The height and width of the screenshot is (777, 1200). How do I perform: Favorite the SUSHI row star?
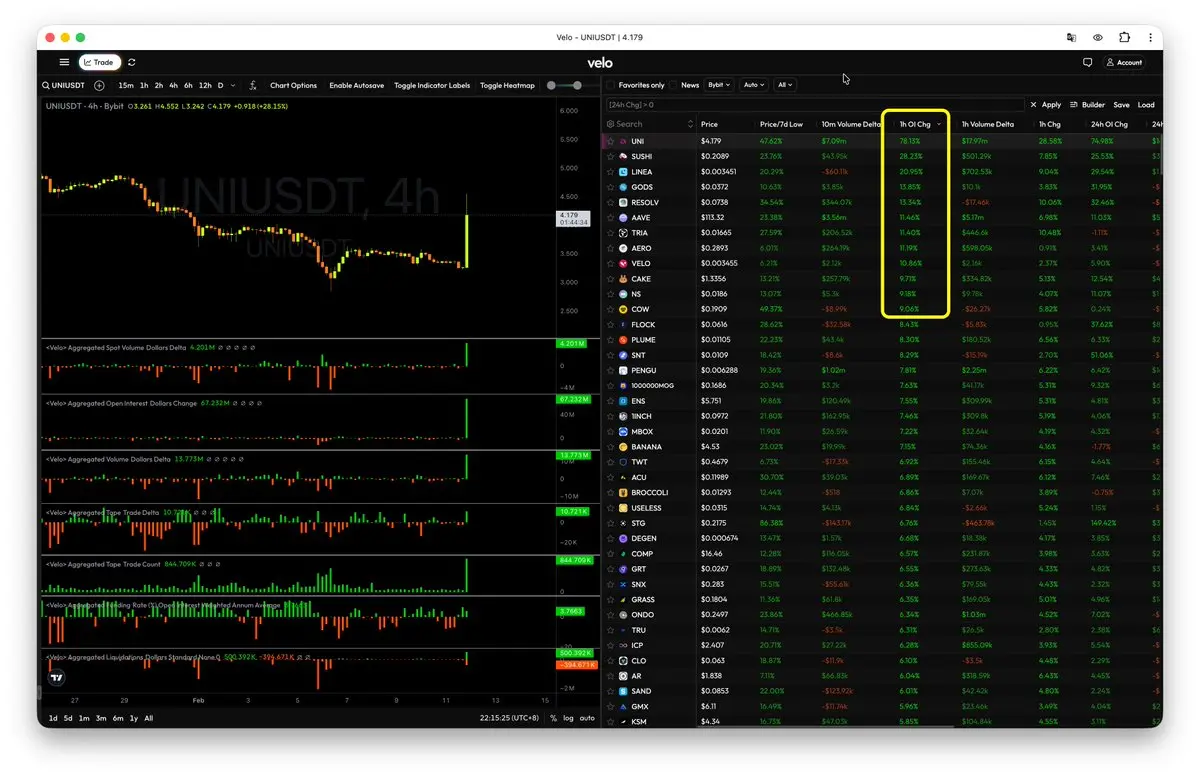[610, 157]
